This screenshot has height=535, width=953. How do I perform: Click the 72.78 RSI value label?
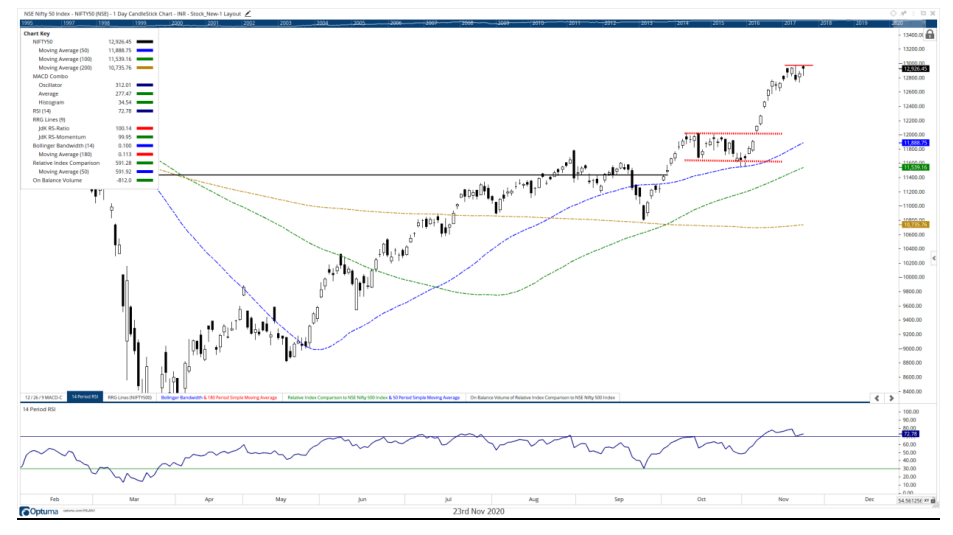point(910,435)
